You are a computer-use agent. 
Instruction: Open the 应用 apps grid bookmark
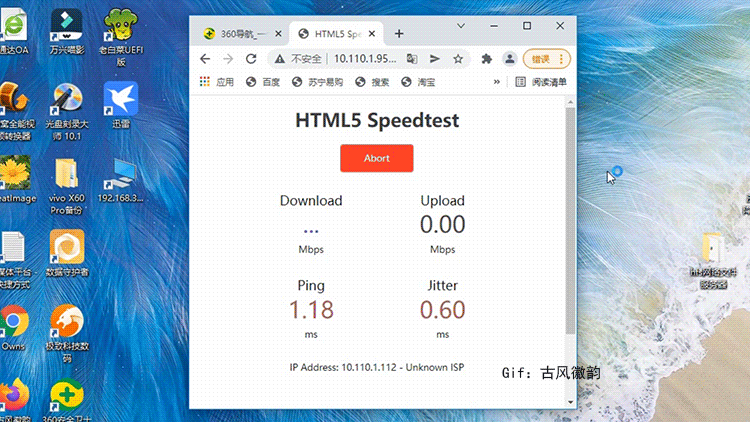tap(217, 82)
